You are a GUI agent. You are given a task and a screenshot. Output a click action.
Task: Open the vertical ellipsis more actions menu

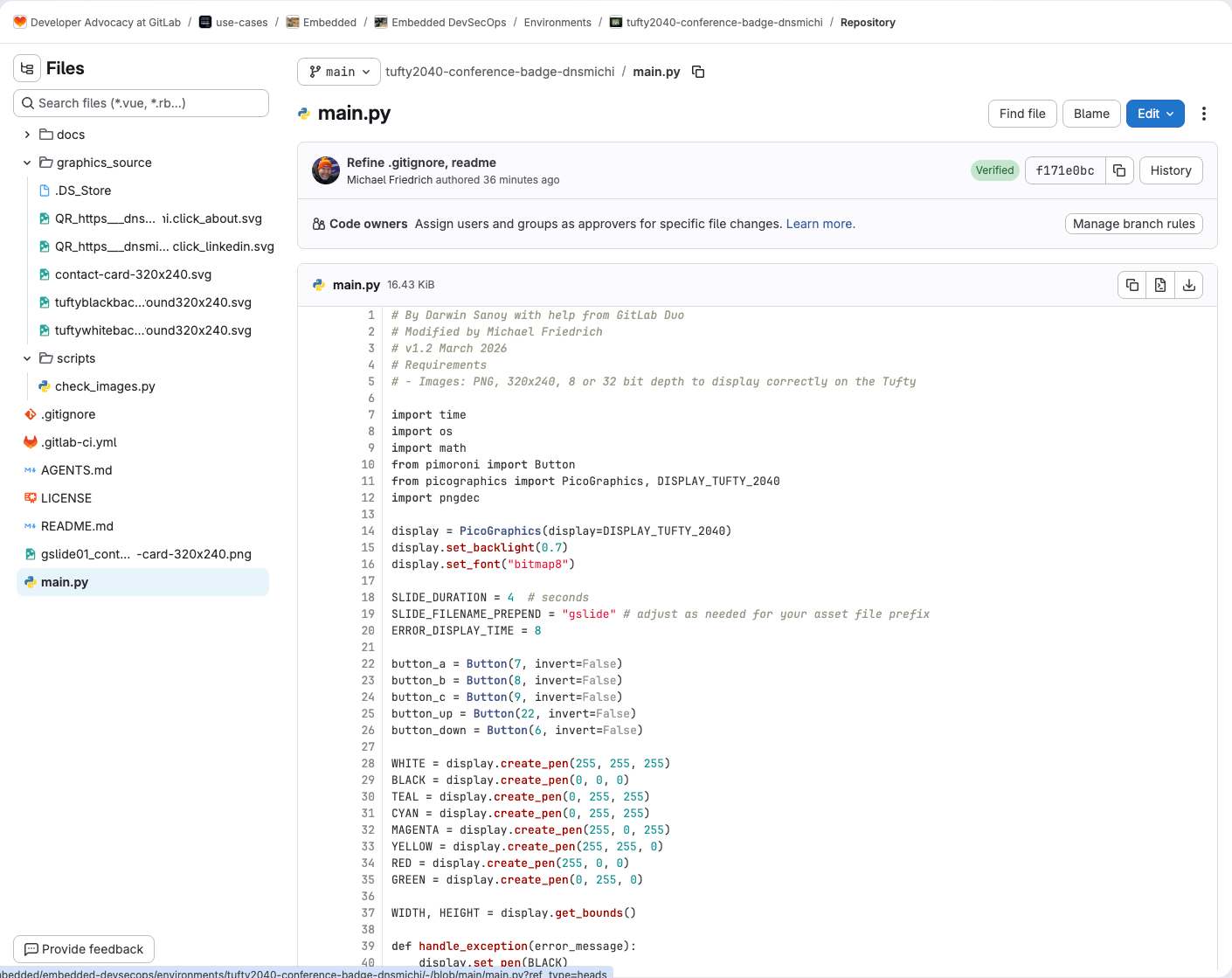pos(1204,114)
